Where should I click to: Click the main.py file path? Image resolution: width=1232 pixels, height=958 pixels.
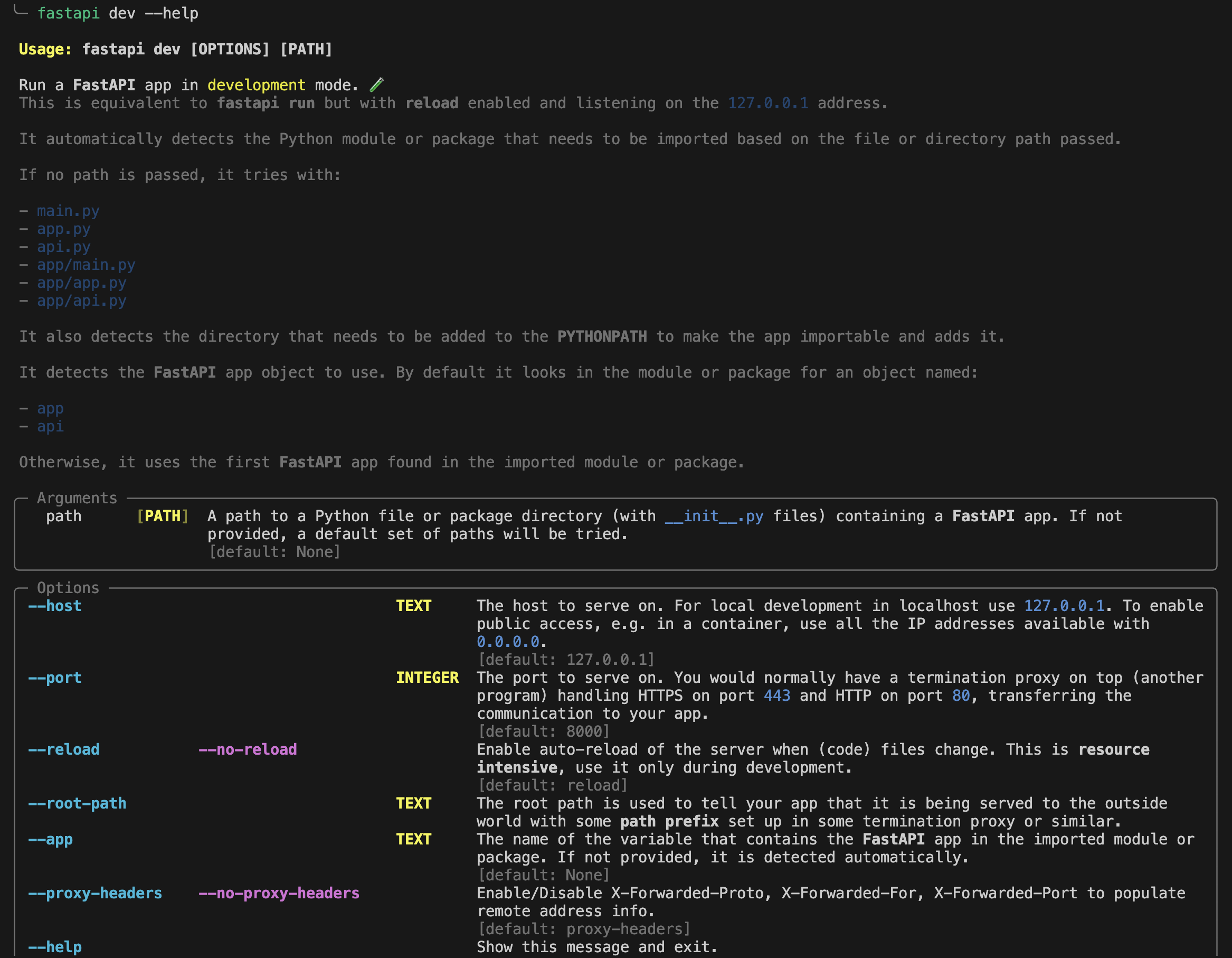(68, 211)
